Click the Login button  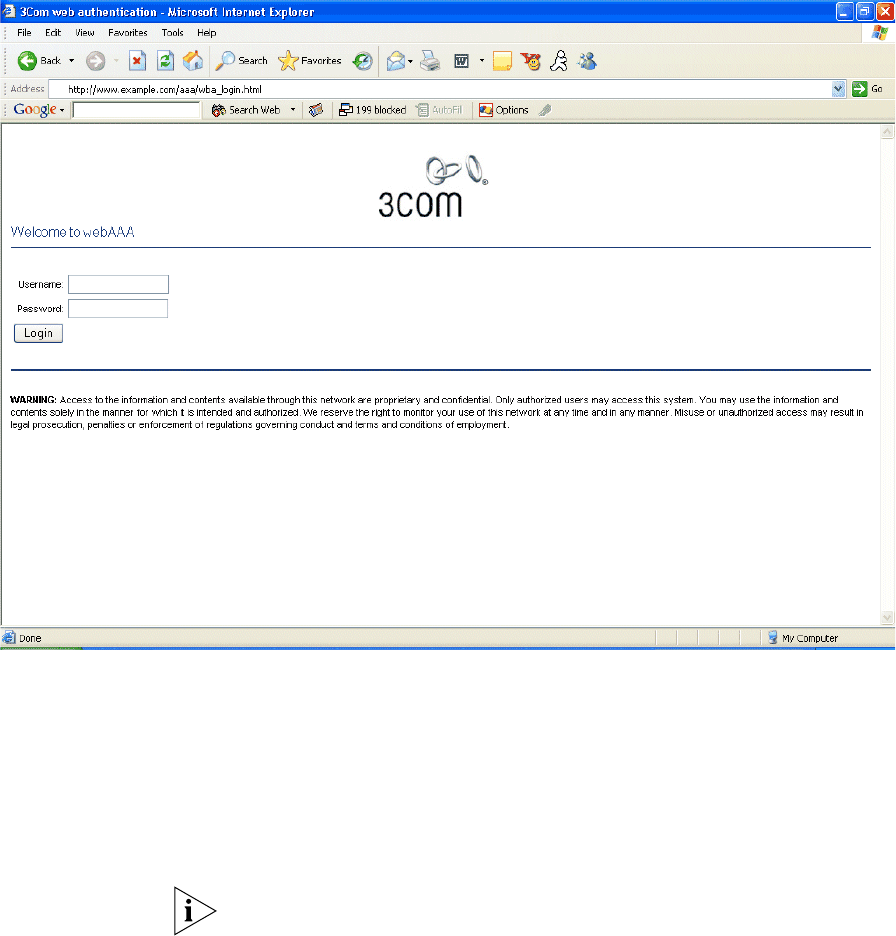coord(38,333)
